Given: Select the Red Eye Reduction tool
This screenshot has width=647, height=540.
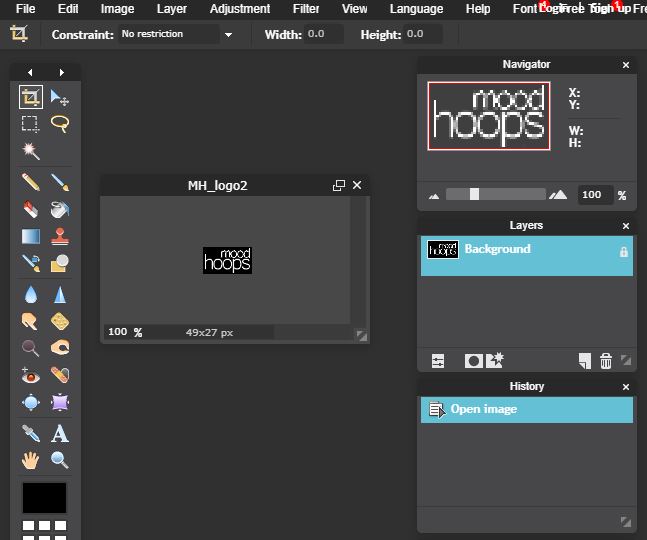Looking at the screenshot, I should pos(31,375).
